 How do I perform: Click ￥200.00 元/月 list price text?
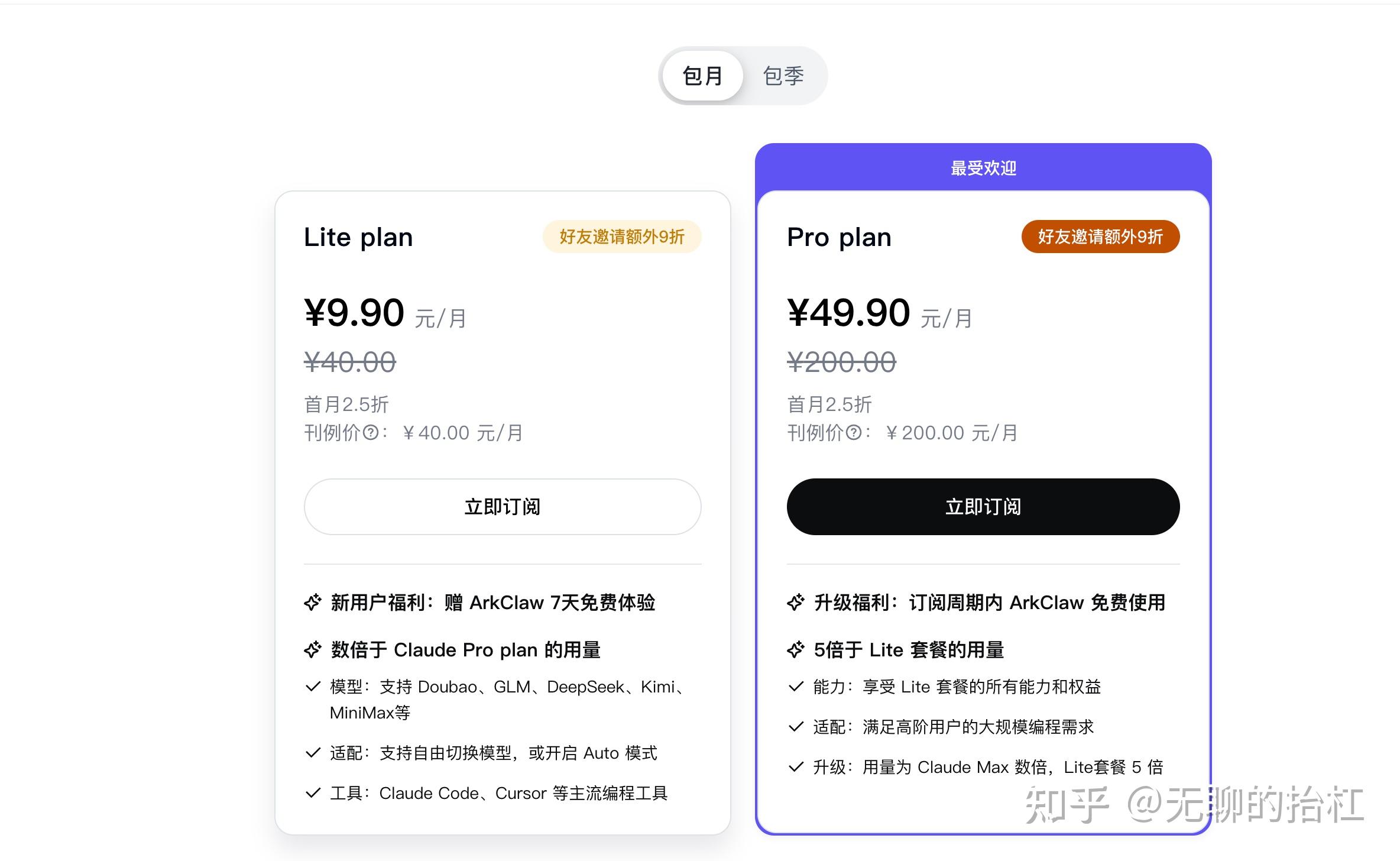click(951, 433)
